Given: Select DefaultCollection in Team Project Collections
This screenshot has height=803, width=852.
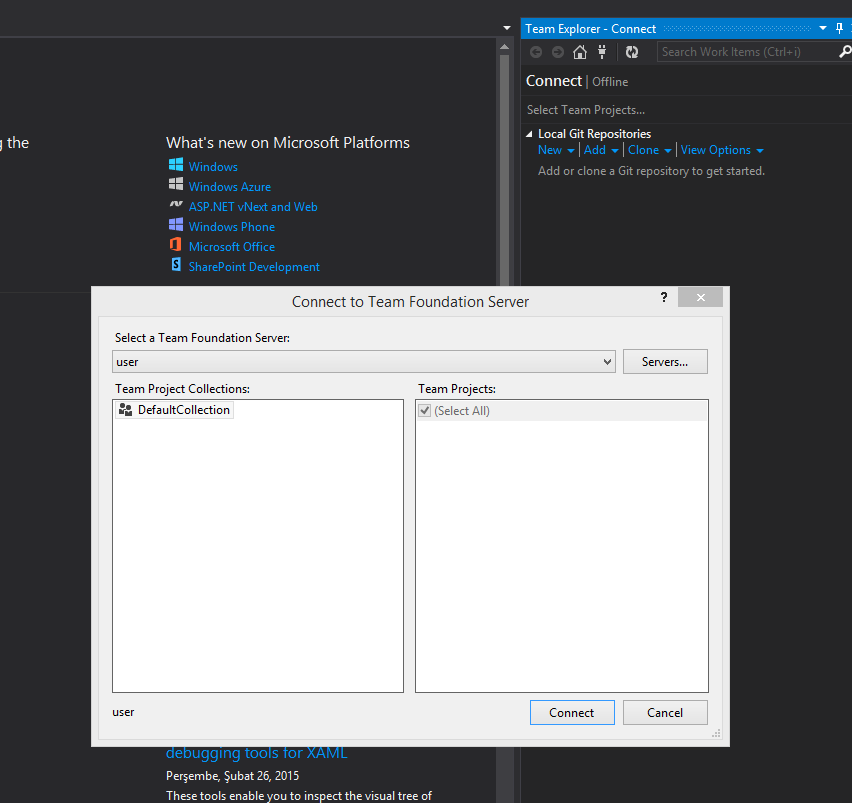Looking at the screenshot, I should 175,410.
